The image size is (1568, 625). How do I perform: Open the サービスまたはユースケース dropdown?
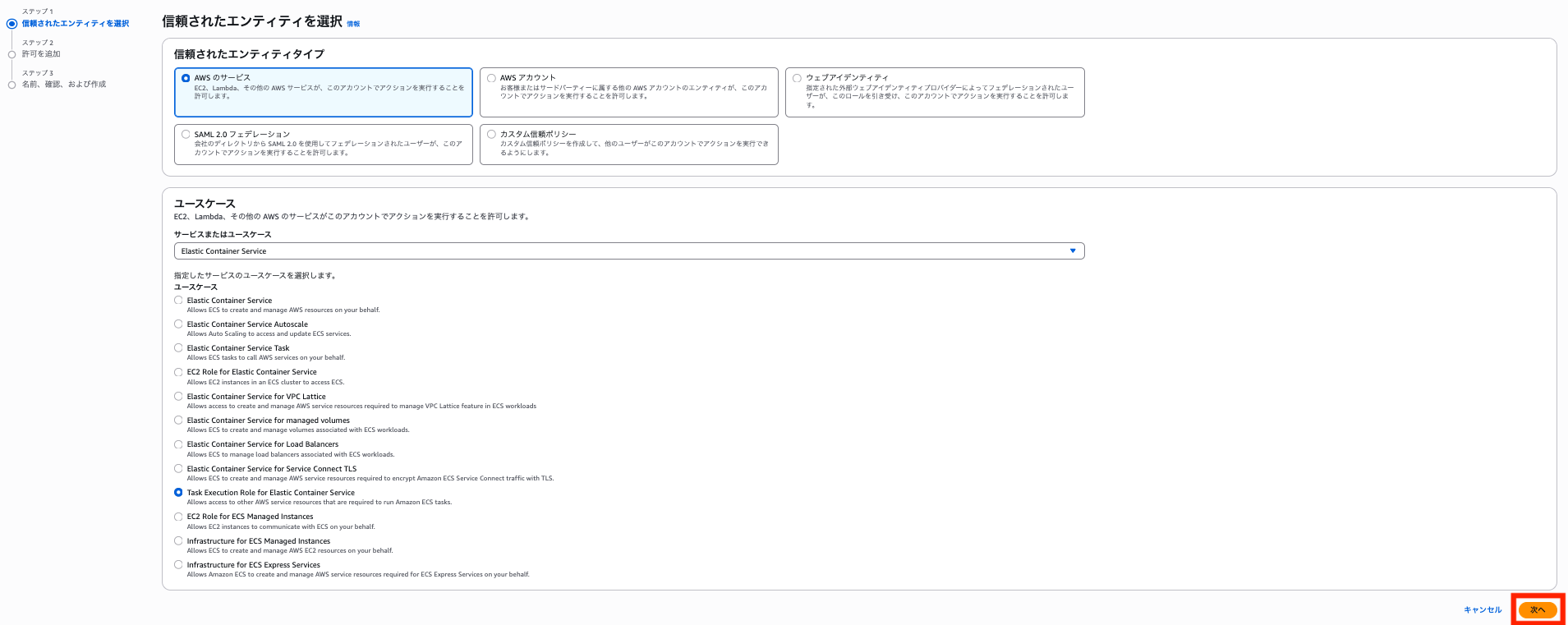tap(628, 251)
